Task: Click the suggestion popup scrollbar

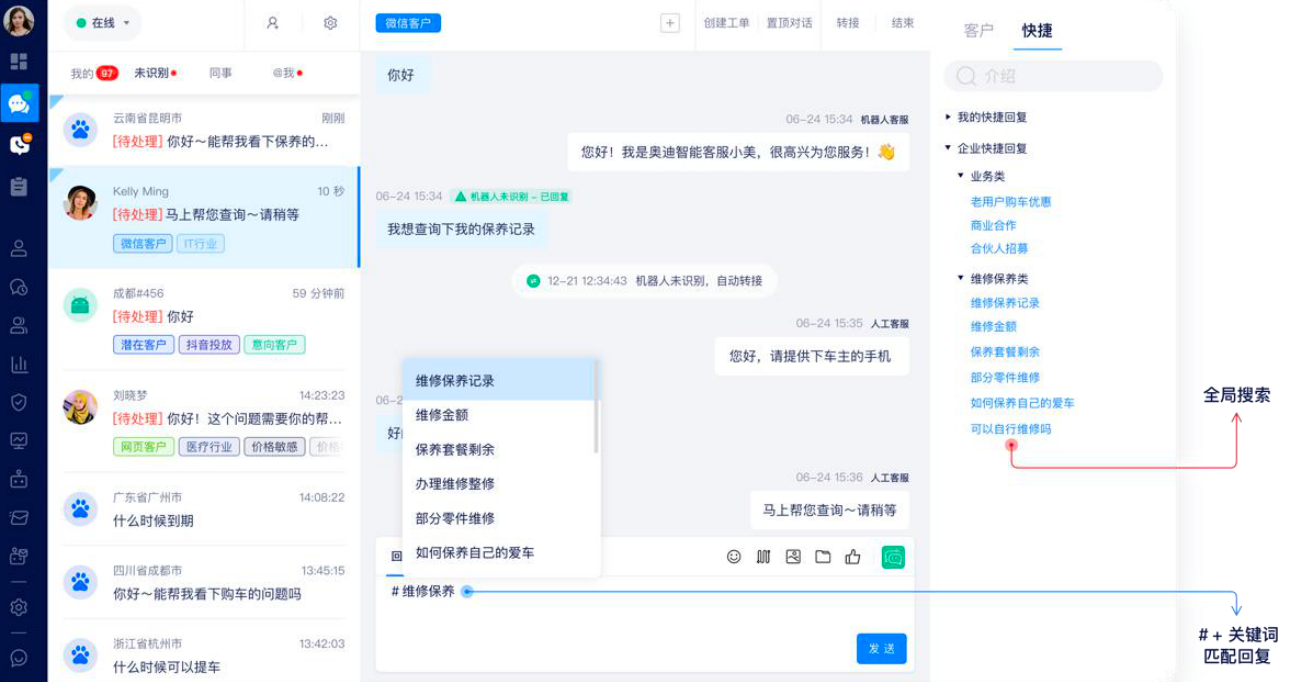Action: pyautogui.click(x=597, y=406)
